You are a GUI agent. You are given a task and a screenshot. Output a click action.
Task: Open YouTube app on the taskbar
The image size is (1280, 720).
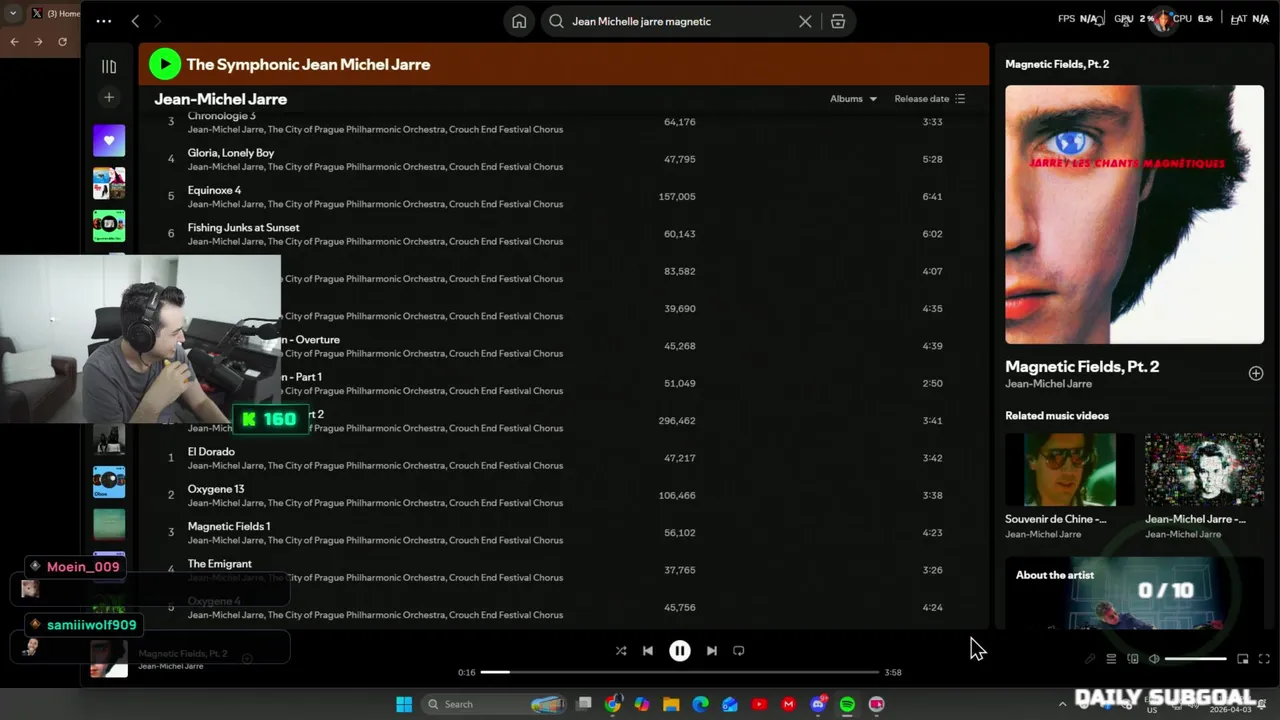click(759, 704)
